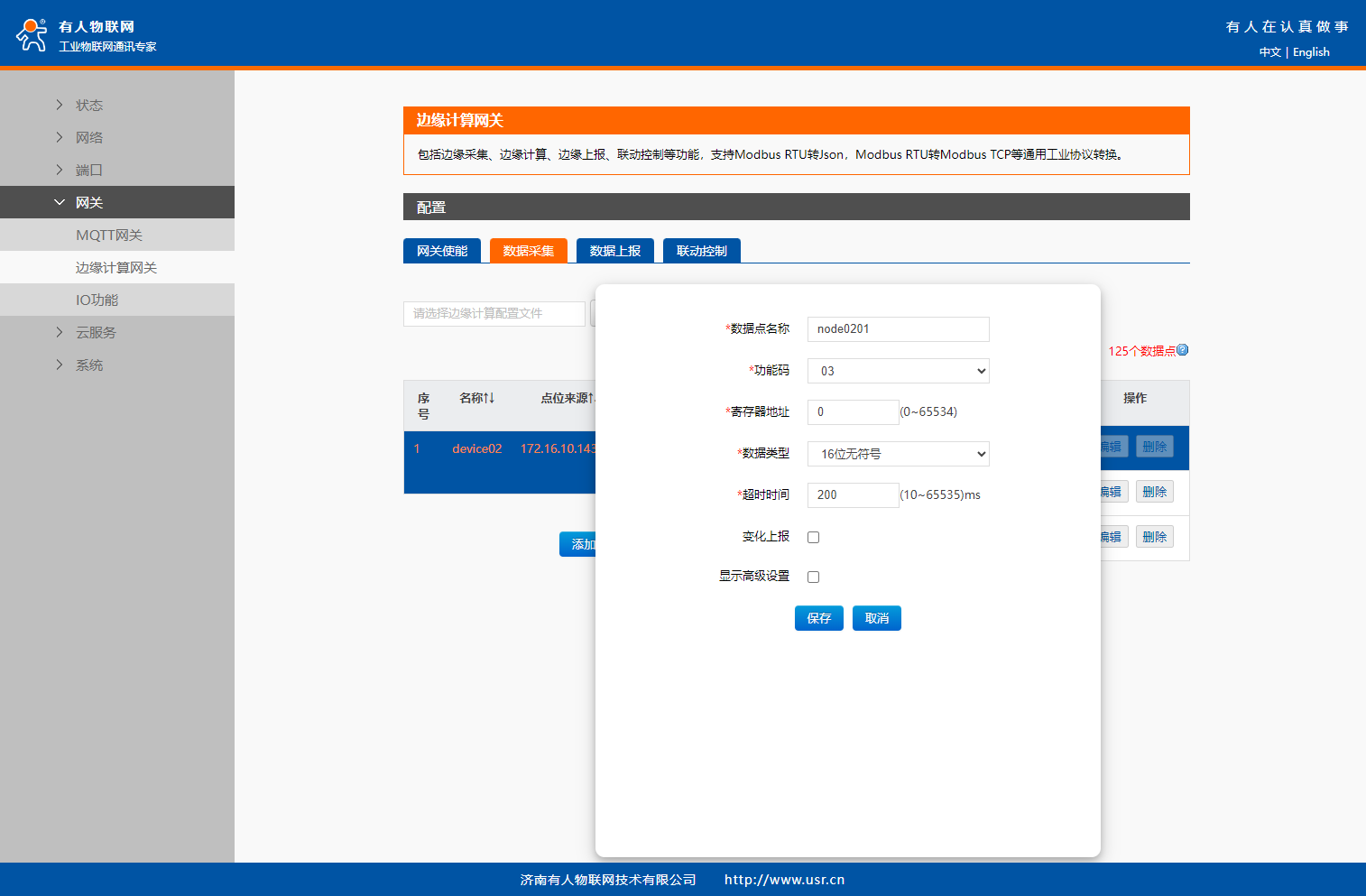The height and width of the screenshot is (896, 1366).
Task: Click the USR IoT logo icon
Action: 32,35
